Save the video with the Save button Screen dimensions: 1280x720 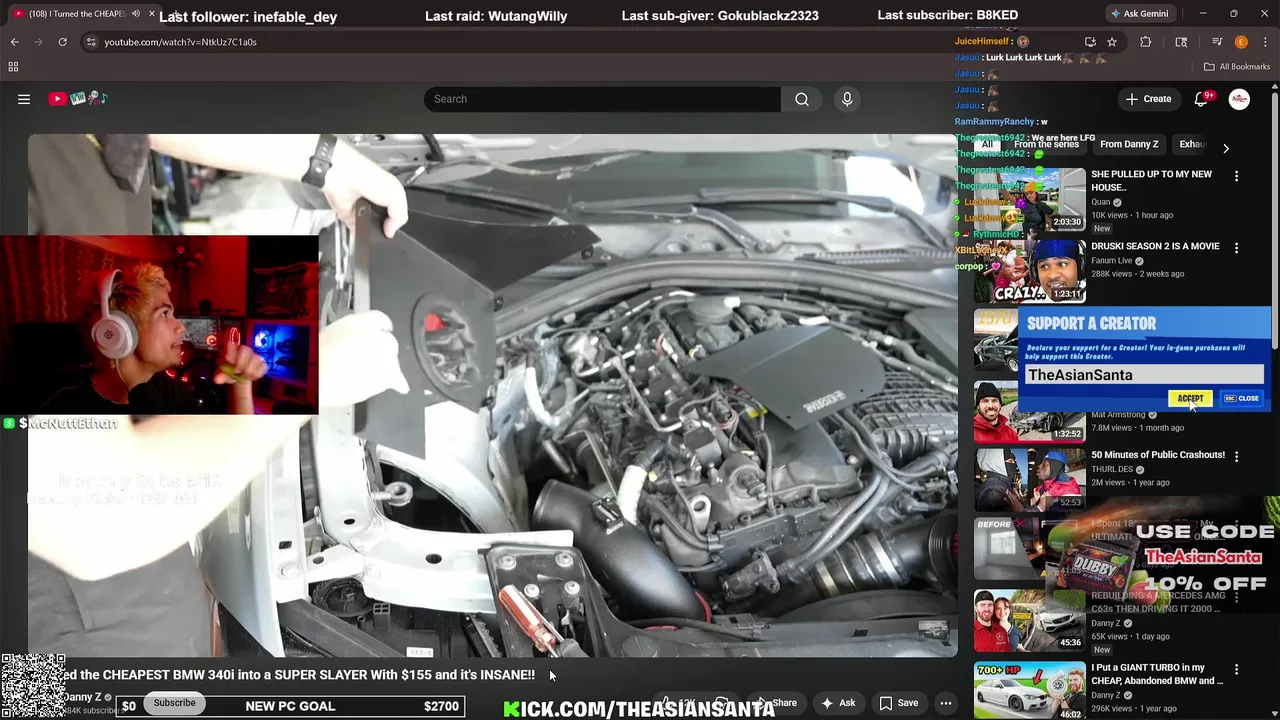[x=898, y=703]
